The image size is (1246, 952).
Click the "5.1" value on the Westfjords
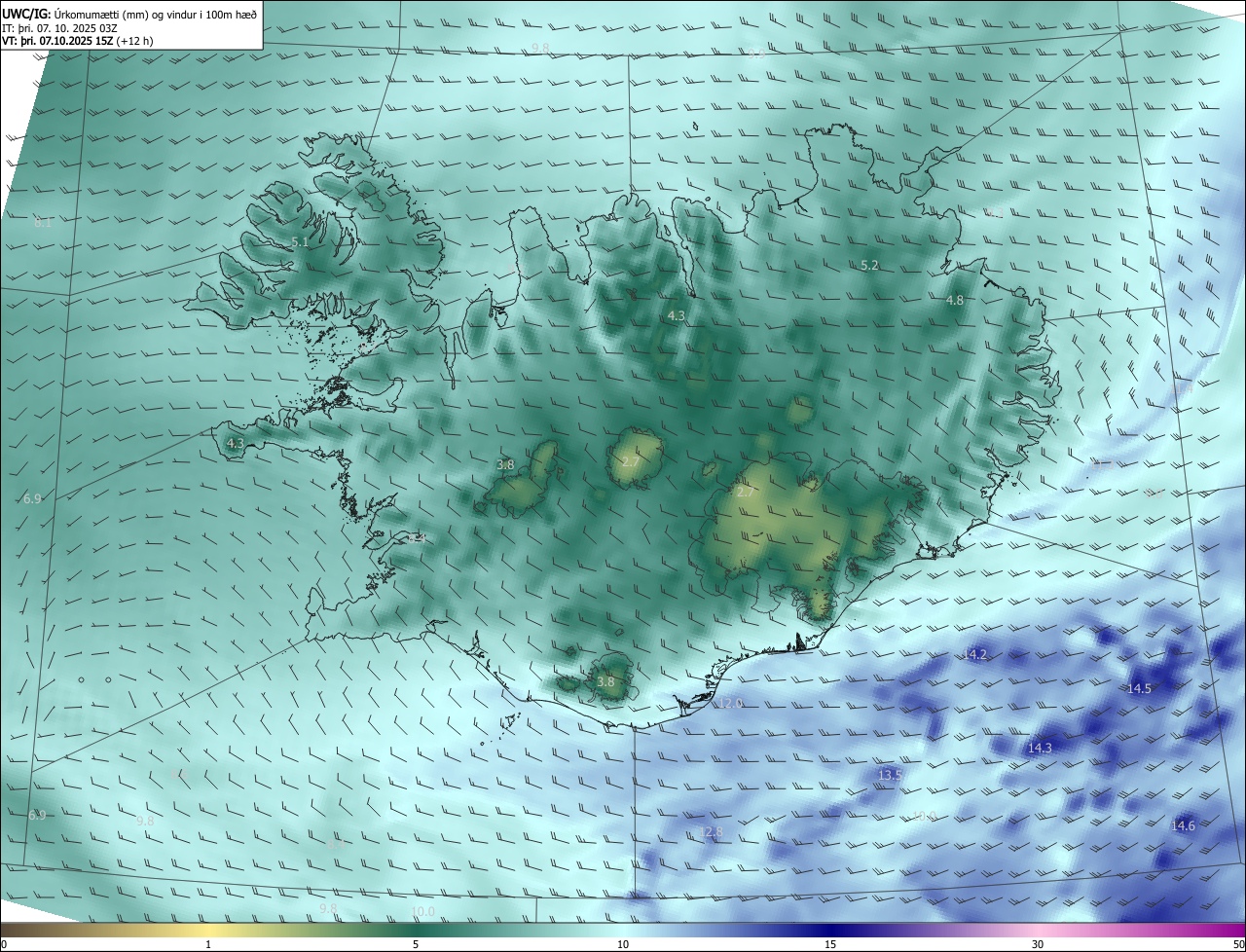point(300,242)
